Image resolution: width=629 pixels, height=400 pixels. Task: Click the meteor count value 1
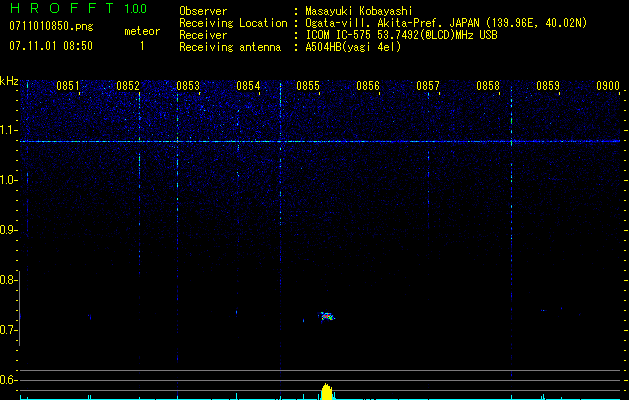[142, 46]
